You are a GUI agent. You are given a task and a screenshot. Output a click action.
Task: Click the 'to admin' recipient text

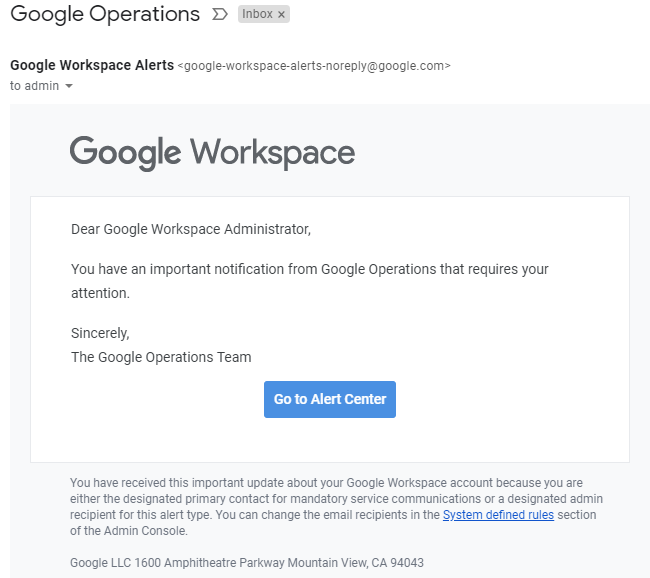(34, 86)
